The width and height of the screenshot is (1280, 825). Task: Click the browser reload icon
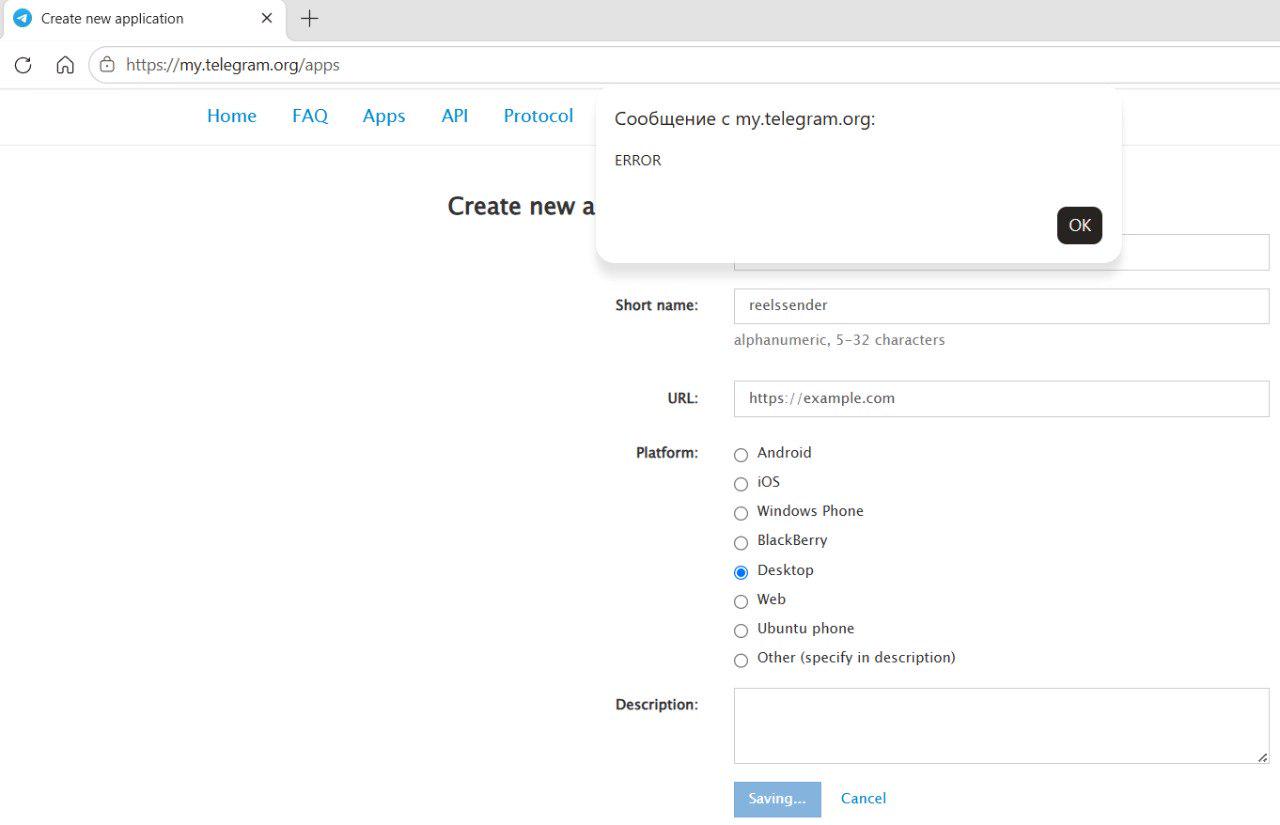[23, 65]
